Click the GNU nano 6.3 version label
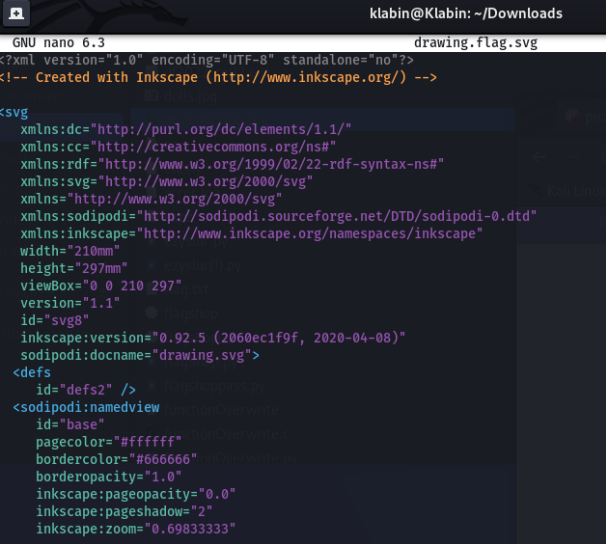This screenshot has height=544, width=606. tap(62, 44)
